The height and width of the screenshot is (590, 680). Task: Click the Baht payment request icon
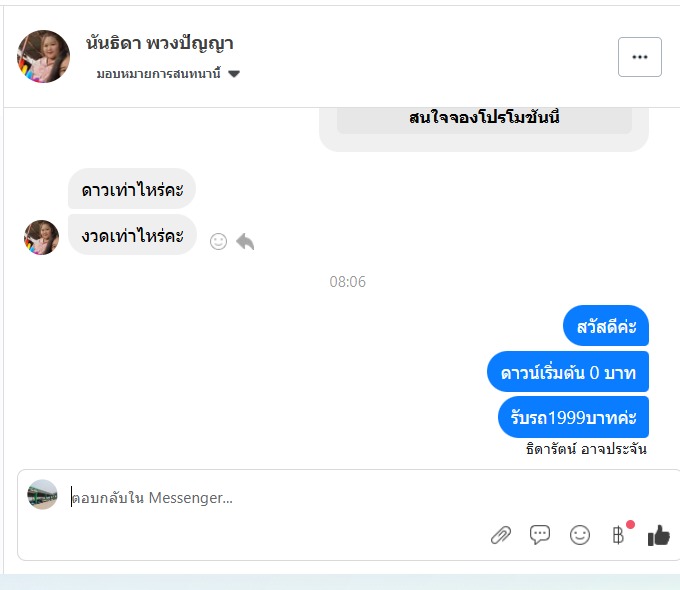point(618,535)
